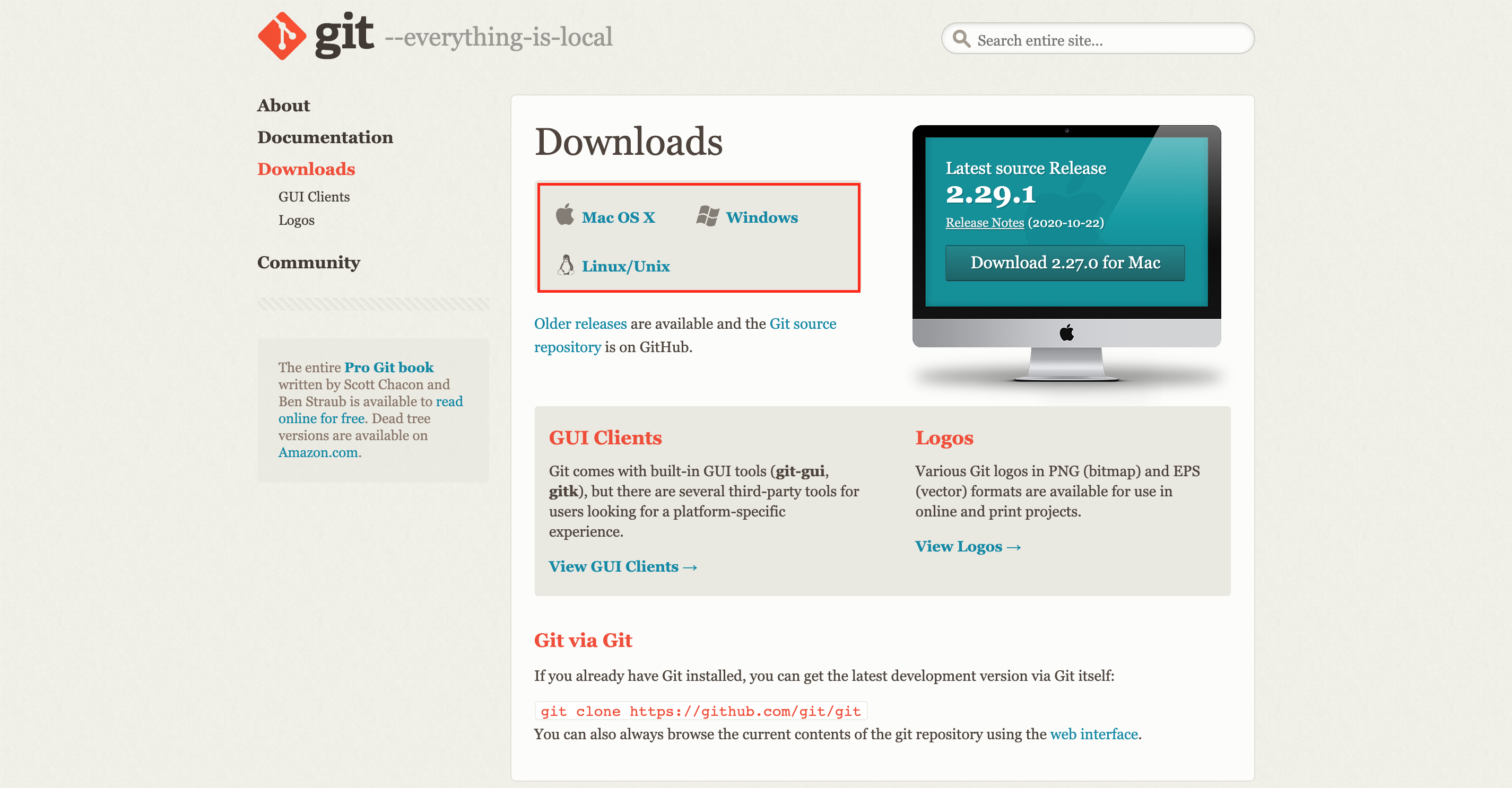Click the Apple icon beside Mac OS X
The height and width of the screenshot is (788, 1512).
(x=564, y=215)
